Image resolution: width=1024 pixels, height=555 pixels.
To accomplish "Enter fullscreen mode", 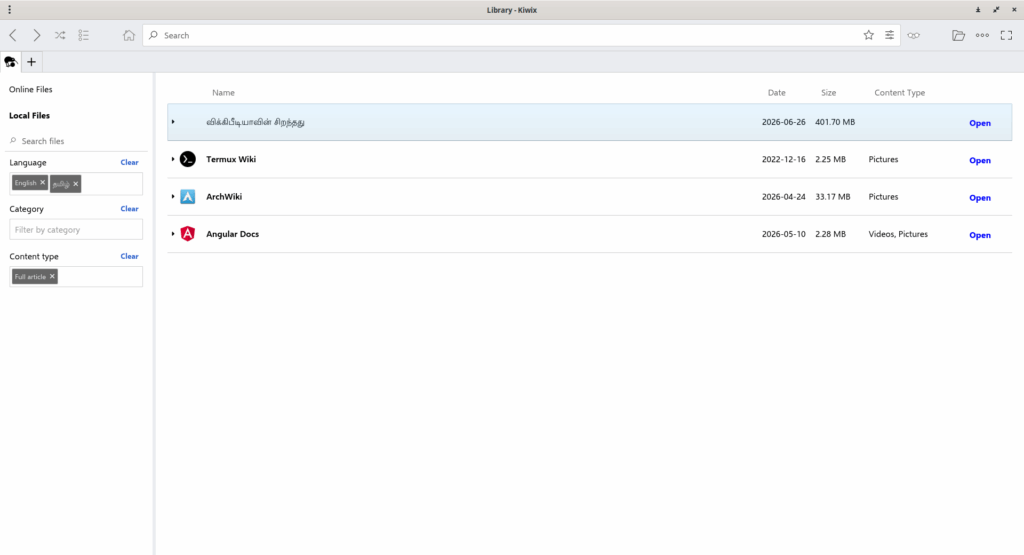I will tap(1006, 35).
